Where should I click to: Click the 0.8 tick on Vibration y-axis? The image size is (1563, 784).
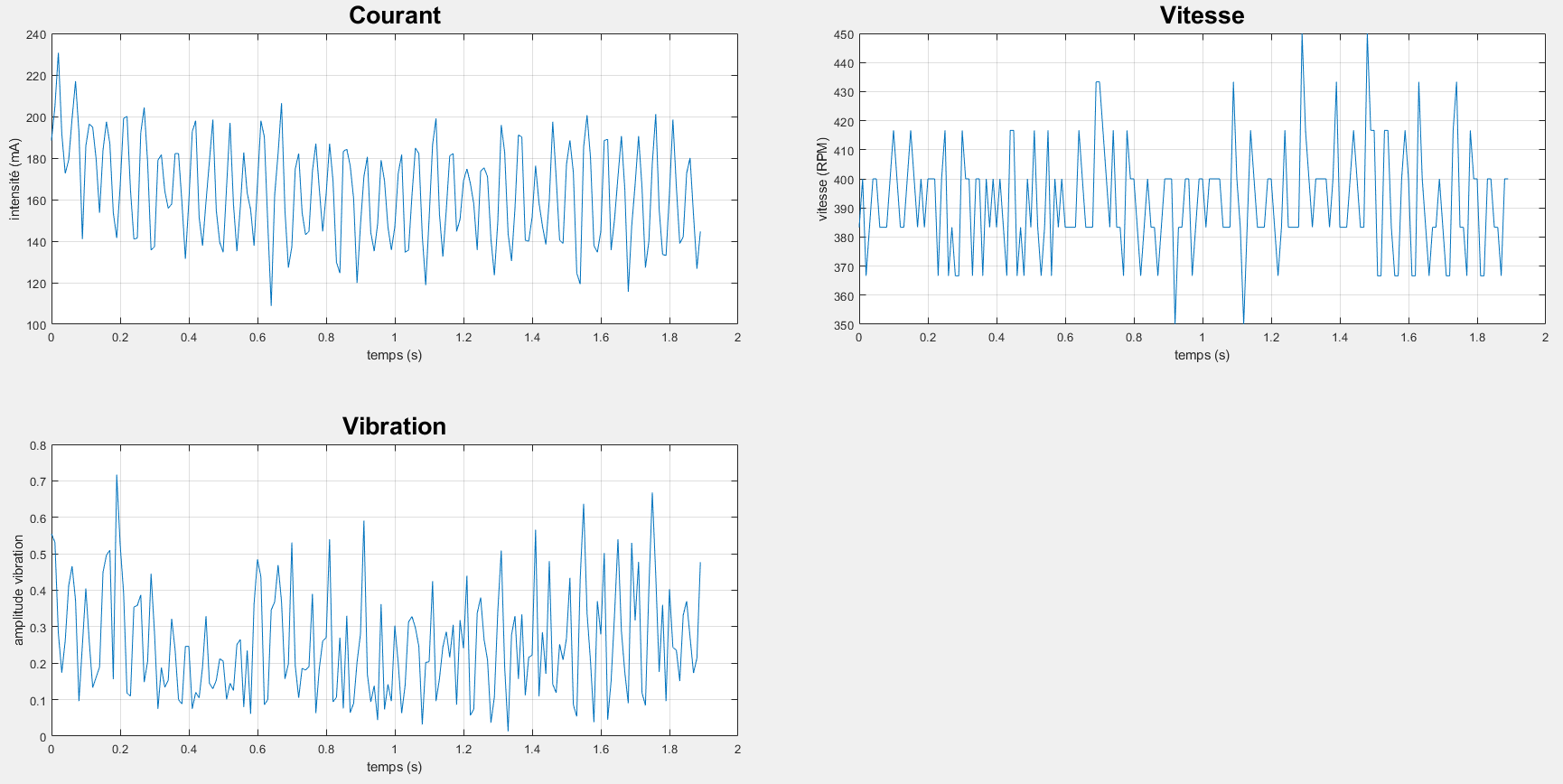[38, 445]
